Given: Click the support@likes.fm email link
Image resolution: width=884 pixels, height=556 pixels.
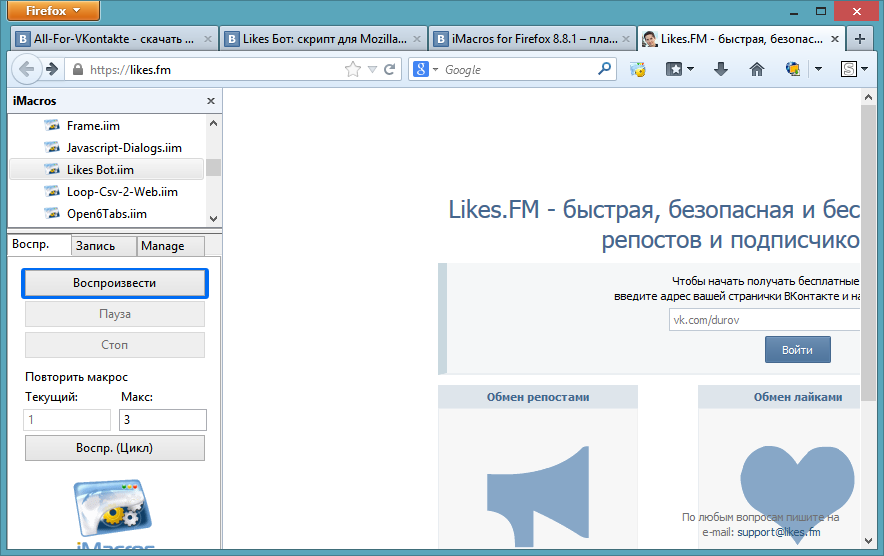Looking at the screenshot, I should pyautogui.click(x=779, y=532).
